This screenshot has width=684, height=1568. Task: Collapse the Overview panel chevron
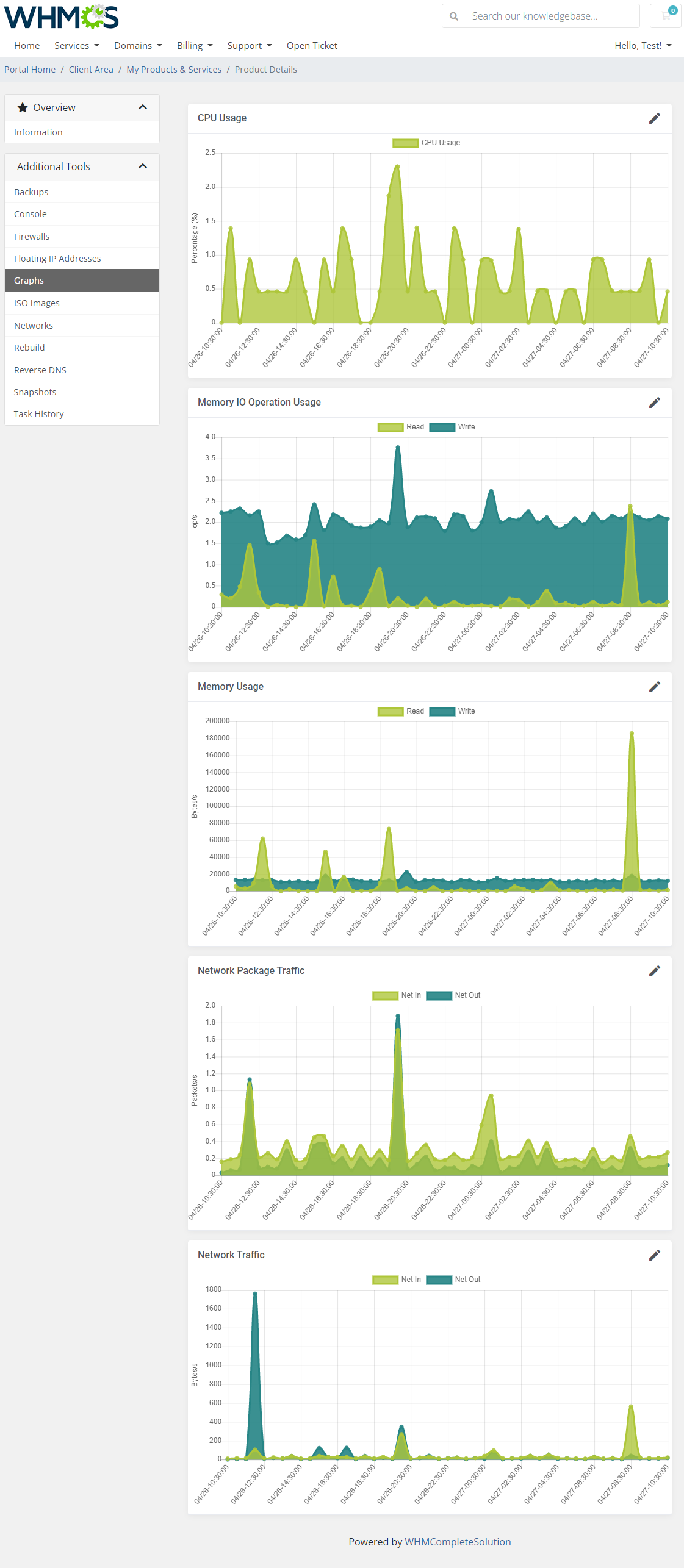(x=143, y=107)
